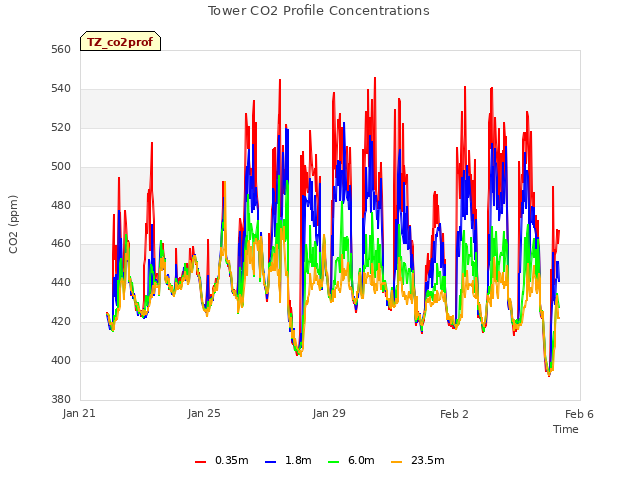Viewport: 640px width, 480px height.
Task: Click the blue 1.8m legend swatch
Action: pos(270,462)
